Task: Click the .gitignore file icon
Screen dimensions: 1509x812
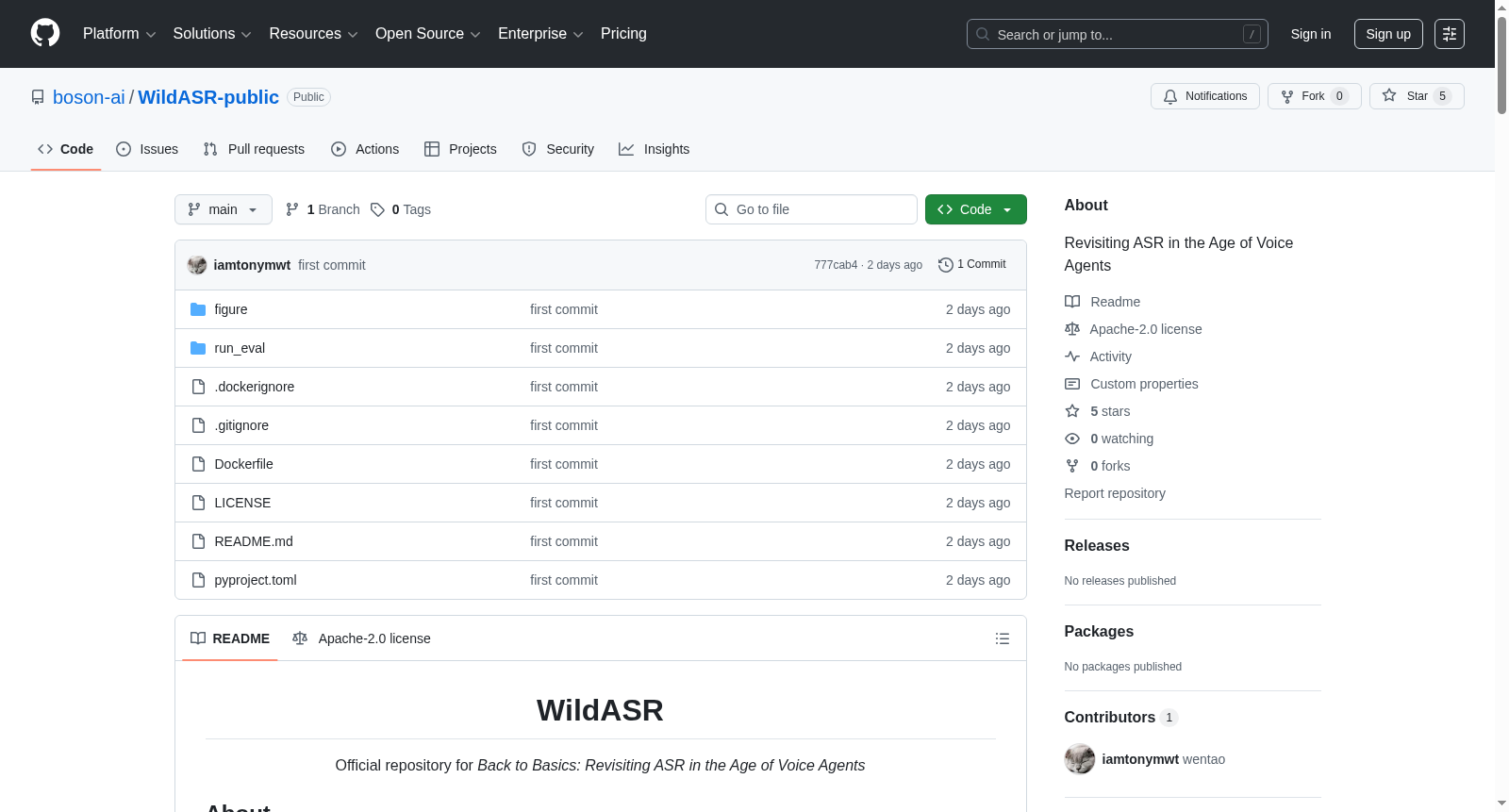Action: point(198,425)
